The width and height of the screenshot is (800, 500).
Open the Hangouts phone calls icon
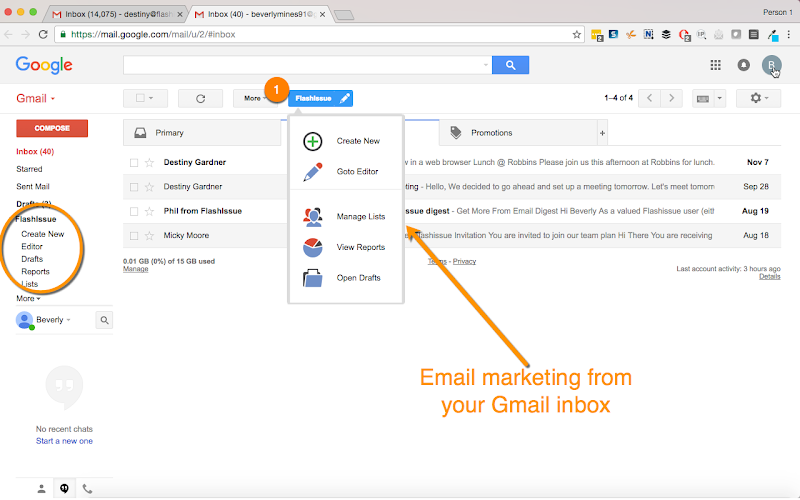pos(87,489)
